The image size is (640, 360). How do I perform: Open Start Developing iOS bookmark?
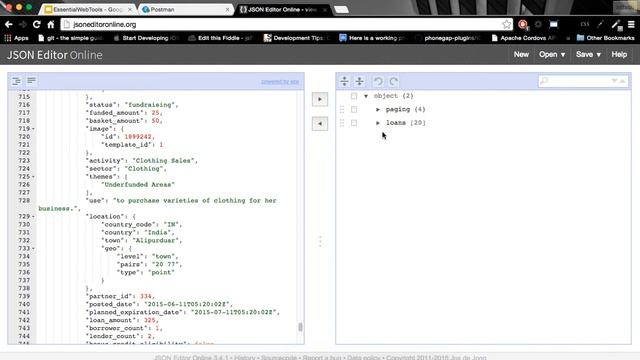(146, 38)
